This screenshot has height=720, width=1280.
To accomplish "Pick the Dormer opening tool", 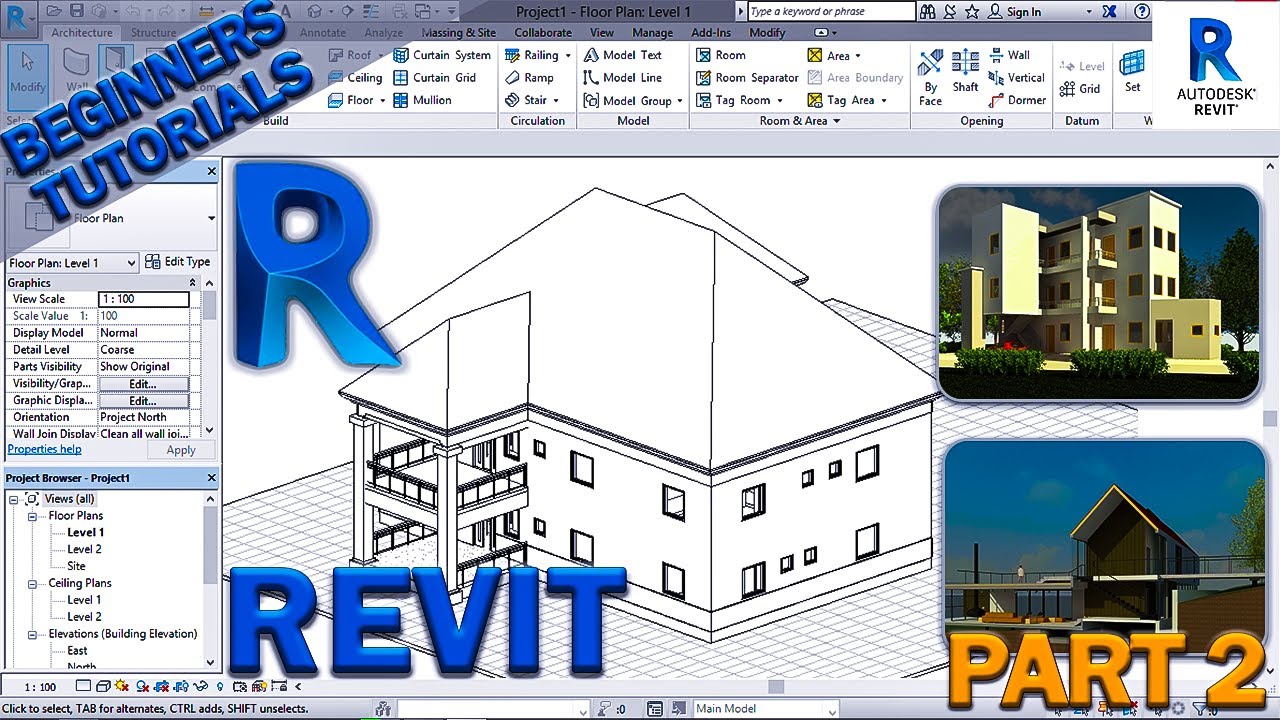I will (1017, 100).
